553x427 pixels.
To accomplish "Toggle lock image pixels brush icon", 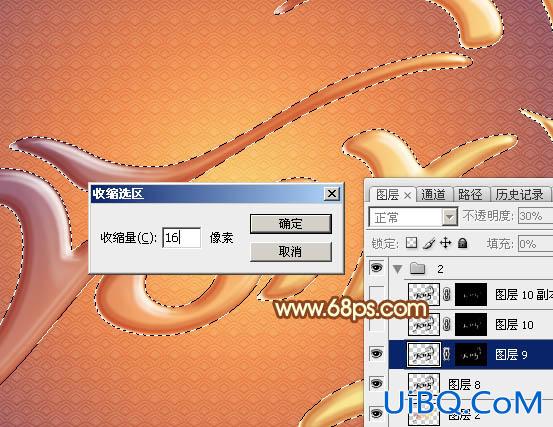I will [x=429, y=243].
